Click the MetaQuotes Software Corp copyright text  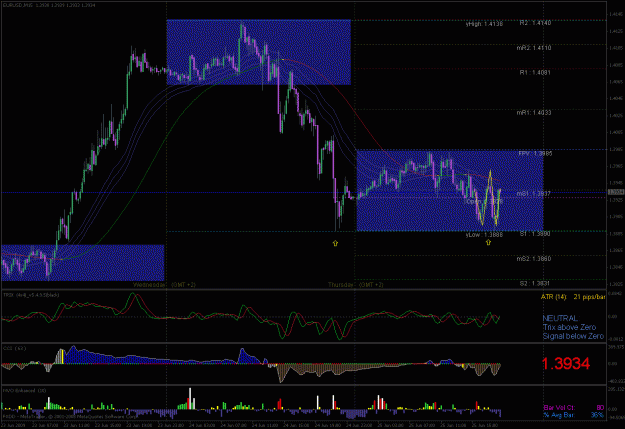pyautogui.click(x=69, y=416)
